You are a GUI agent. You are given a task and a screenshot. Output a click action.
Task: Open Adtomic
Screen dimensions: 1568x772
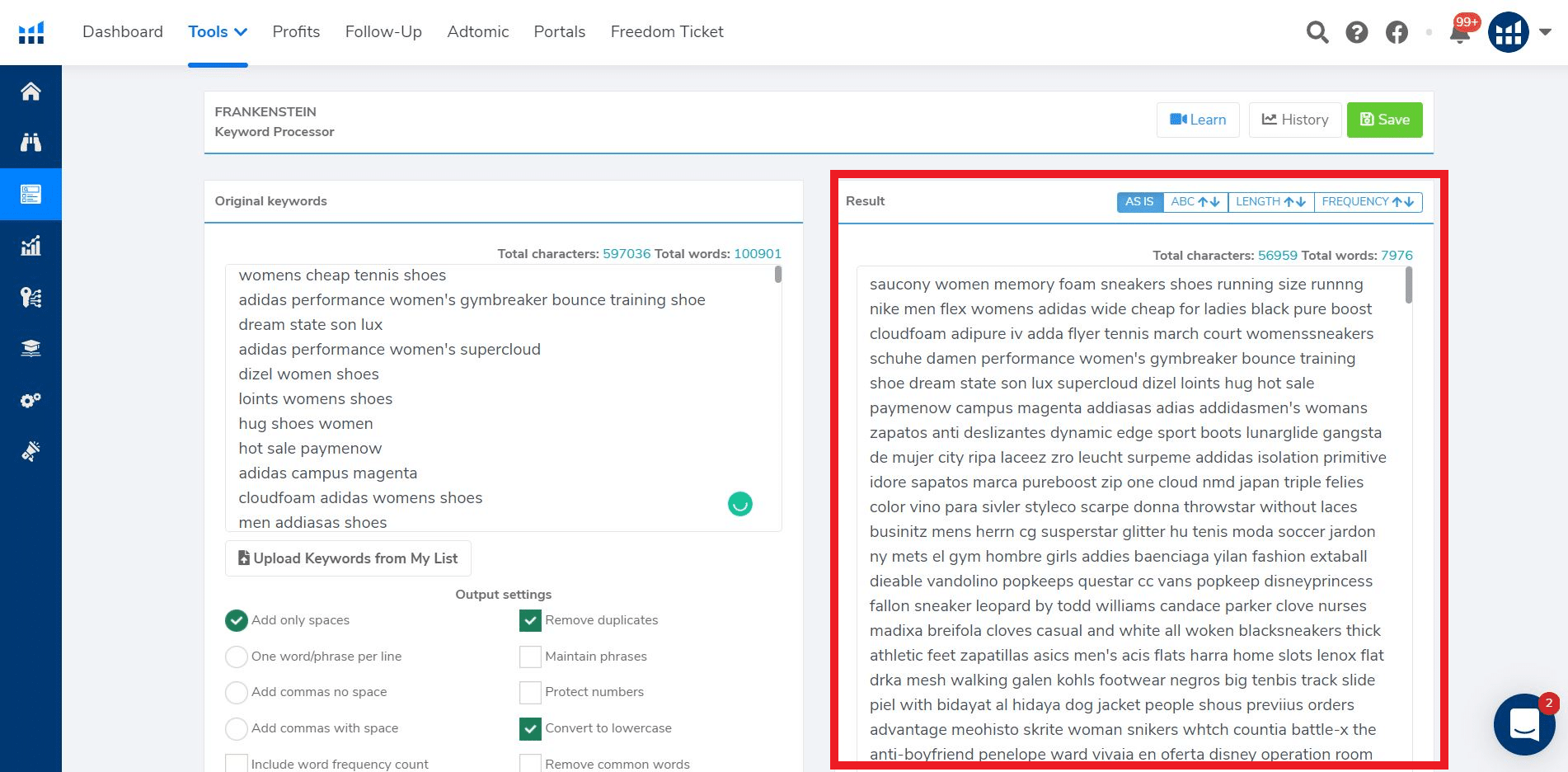pos(478,31)
